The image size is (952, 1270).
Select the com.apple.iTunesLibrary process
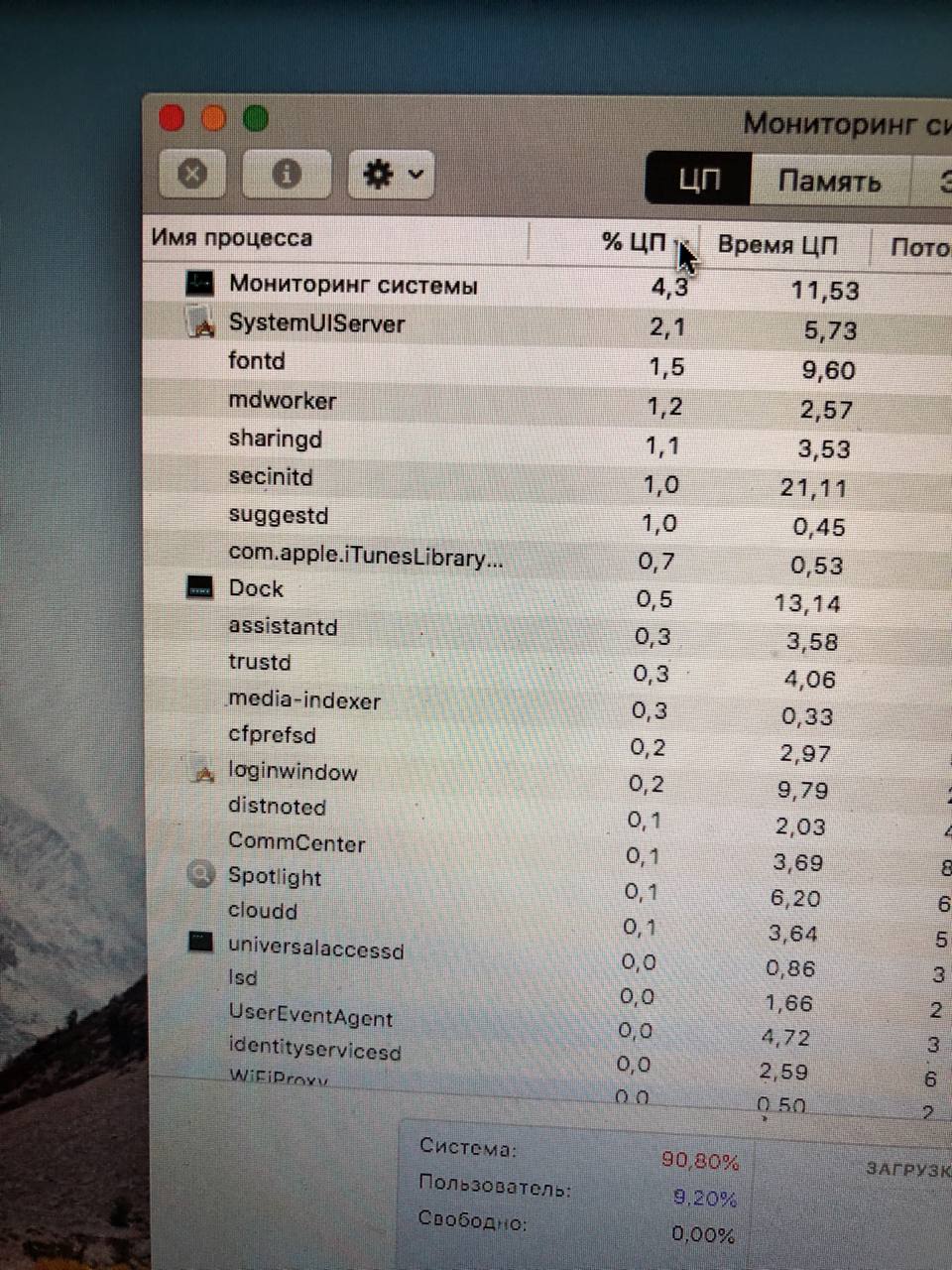366,557
